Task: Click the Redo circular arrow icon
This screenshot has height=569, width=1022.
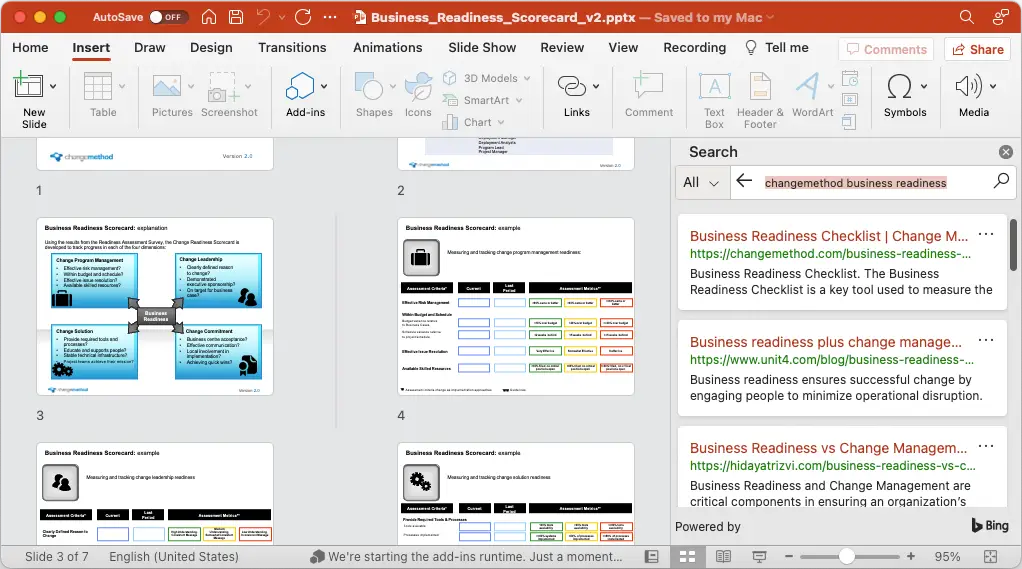Action: point(303,17)
